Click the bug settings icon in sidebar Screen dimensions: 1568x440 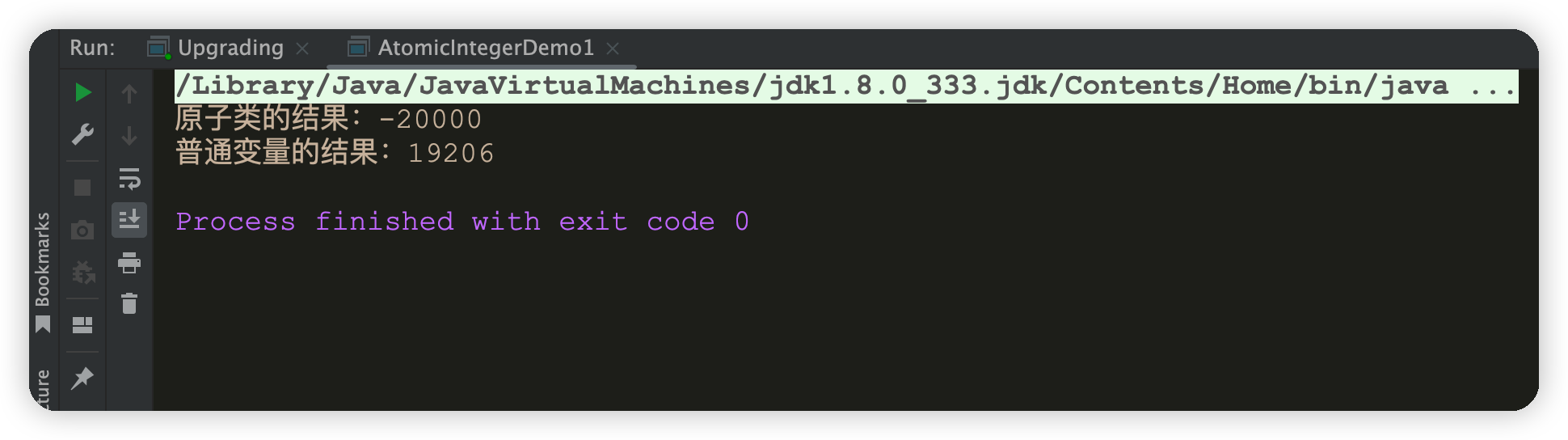tap(82, 273)
